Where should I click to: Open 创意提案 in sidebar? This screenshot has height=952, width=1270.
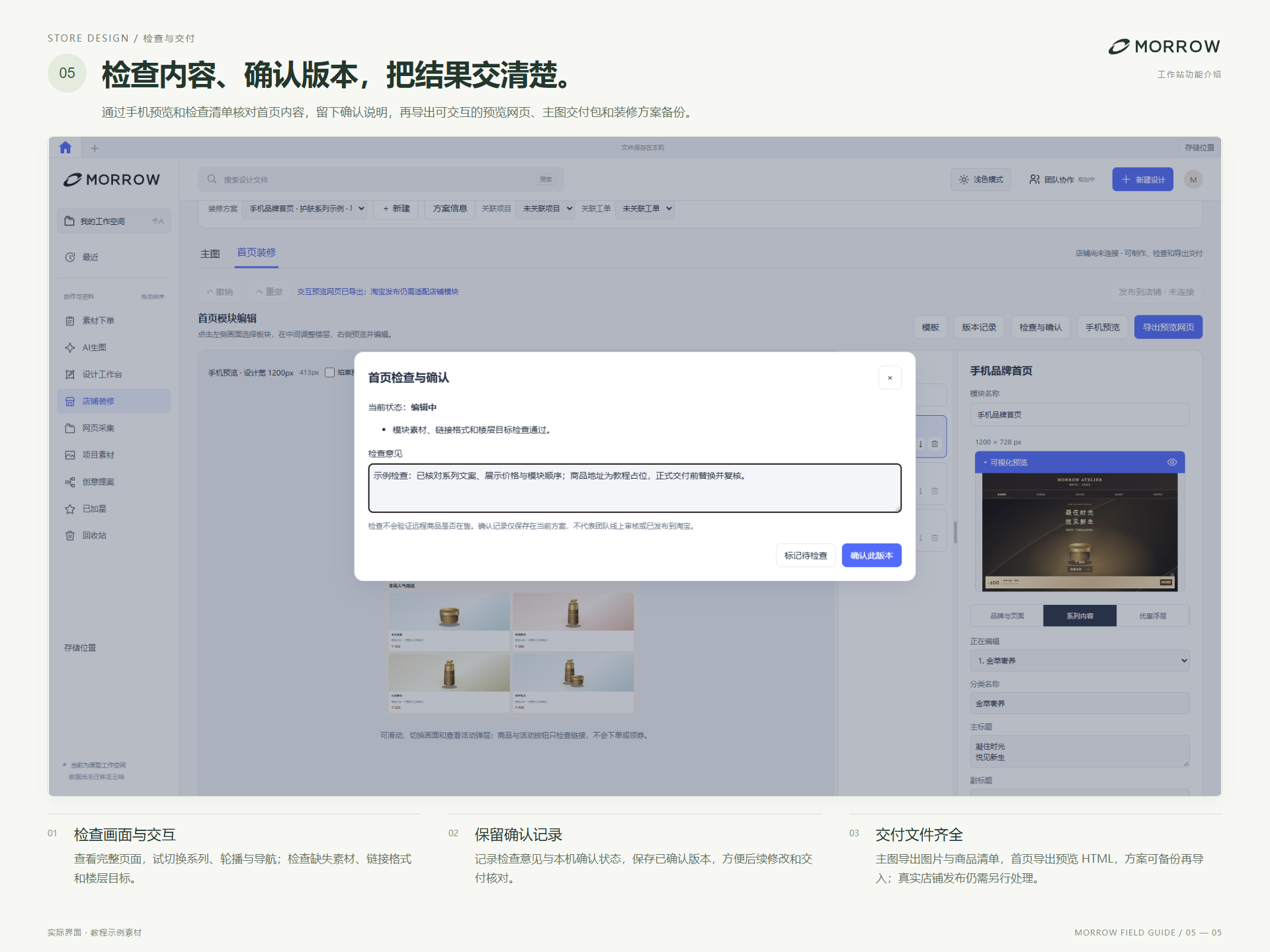(114, 482)
